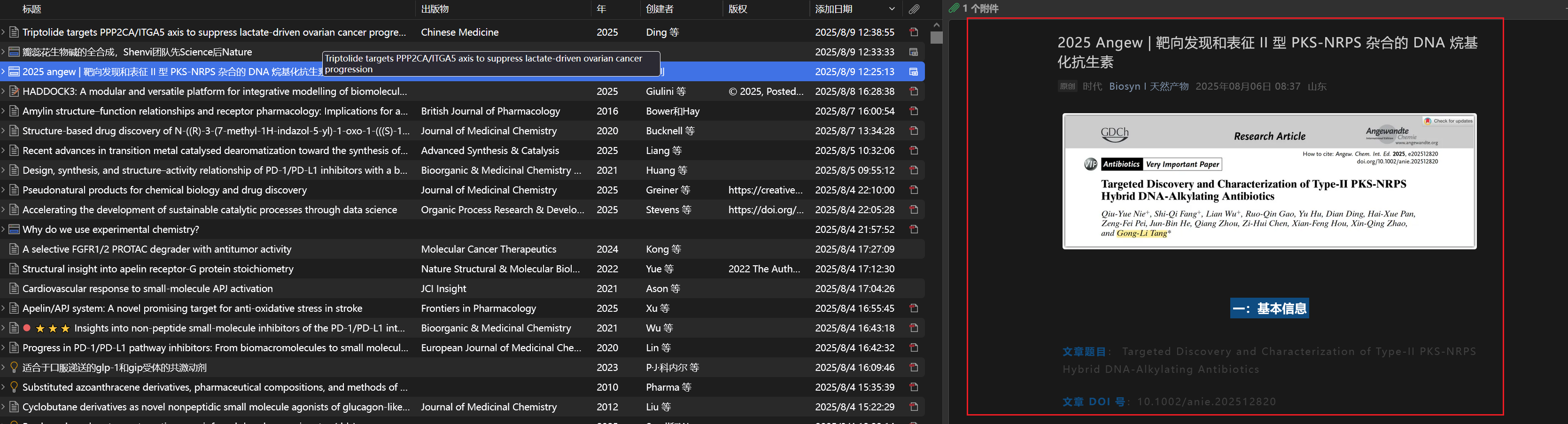Open PDF icon in Accelerating sustainable catalytic processes row
The height and width of the screenshot is (424, 1568).
914,210
